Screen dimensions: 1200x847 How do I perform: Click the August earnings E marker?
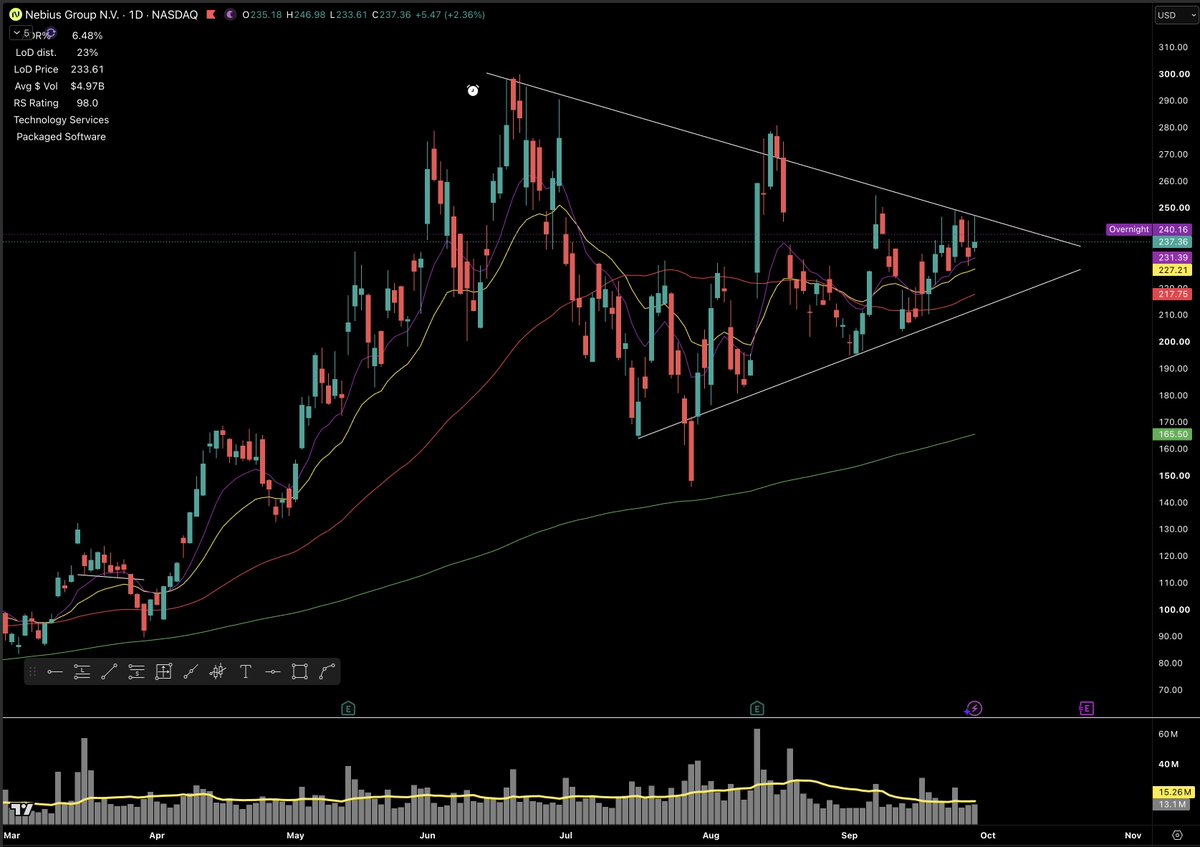[757, 708]
